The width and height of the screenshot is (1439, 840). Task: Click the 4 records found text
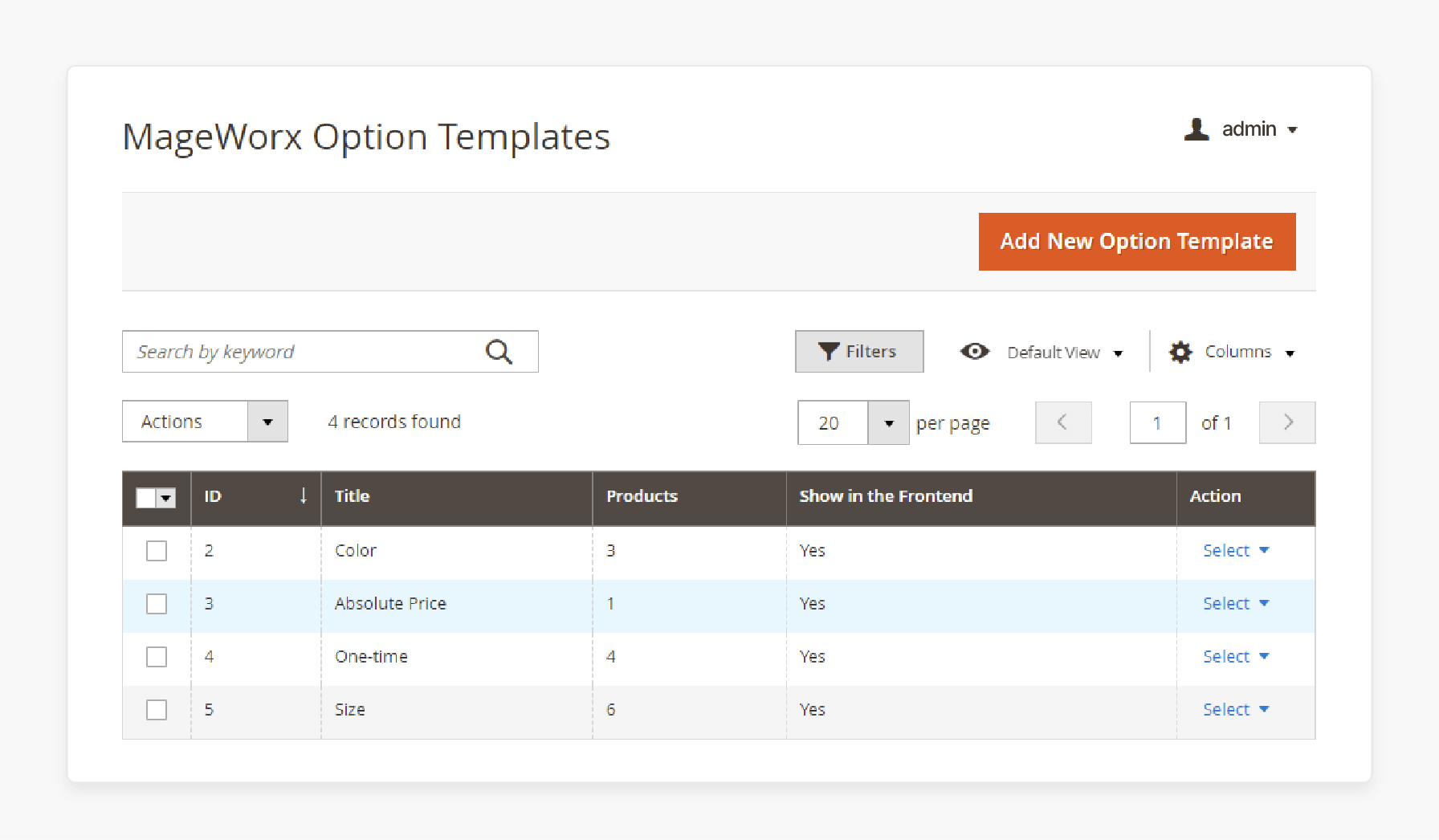[394, 422]
